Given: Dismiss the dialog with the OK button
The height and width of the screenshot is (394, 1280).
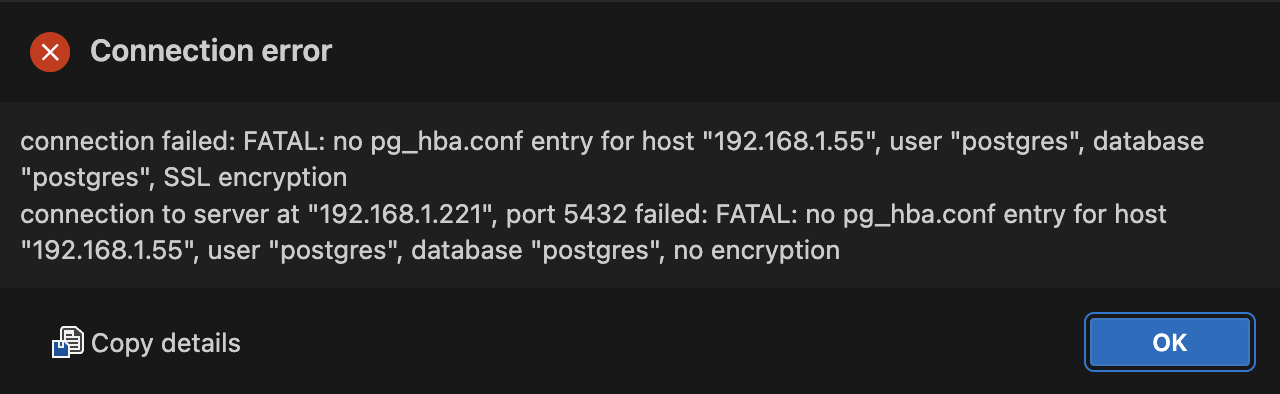Looking at the screenshot, I should click(1169, 343).
